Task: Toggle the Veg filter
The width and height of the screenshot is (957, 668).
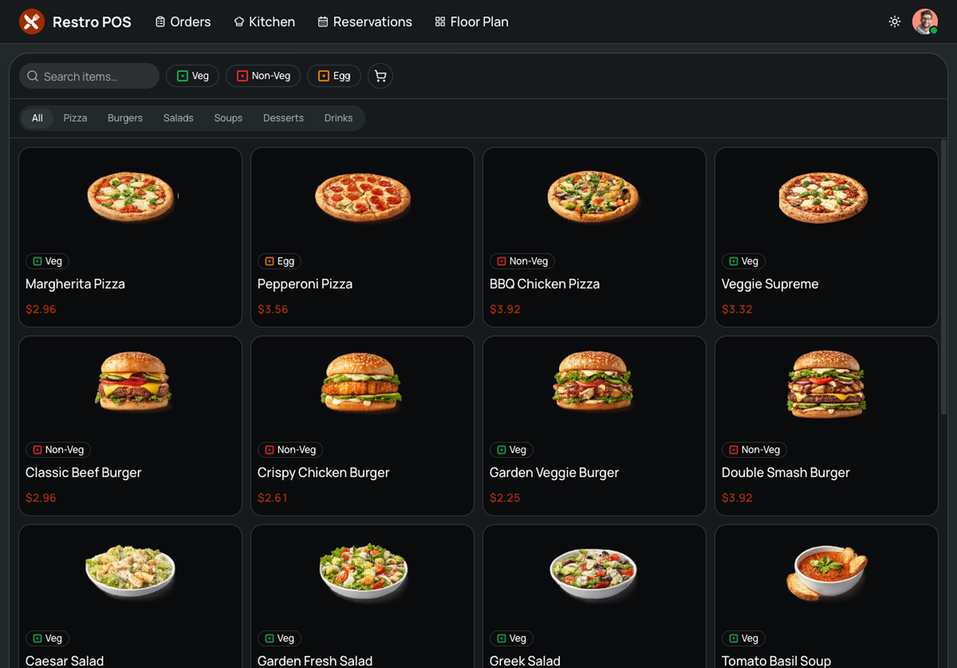Action: 193,76
